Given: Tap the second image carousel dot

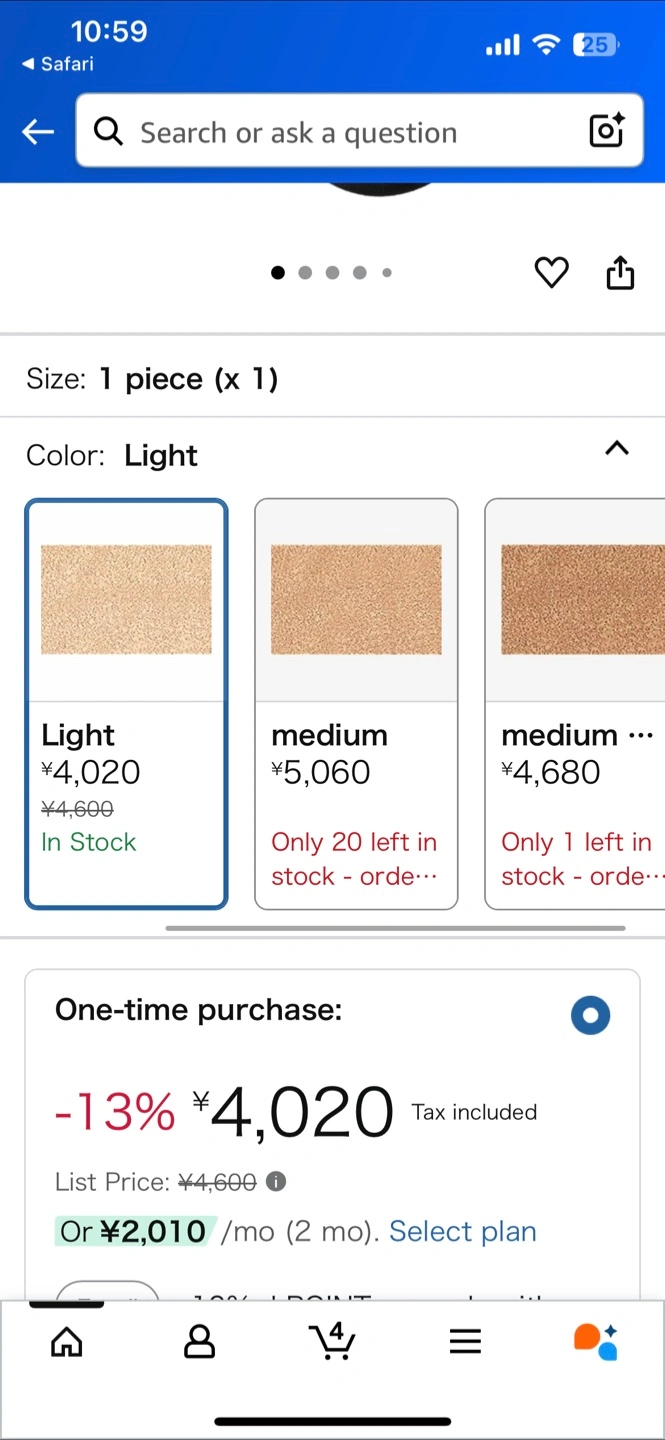Looking at the screenshot, I should tap(305, 272).
